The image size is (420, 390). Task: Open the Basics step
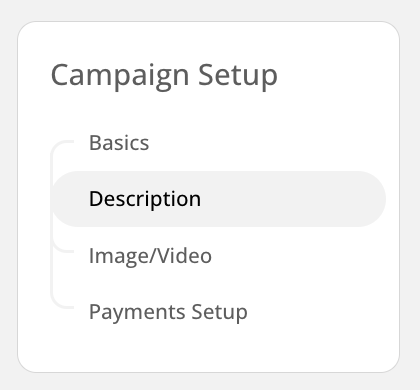tap(119, 143)
